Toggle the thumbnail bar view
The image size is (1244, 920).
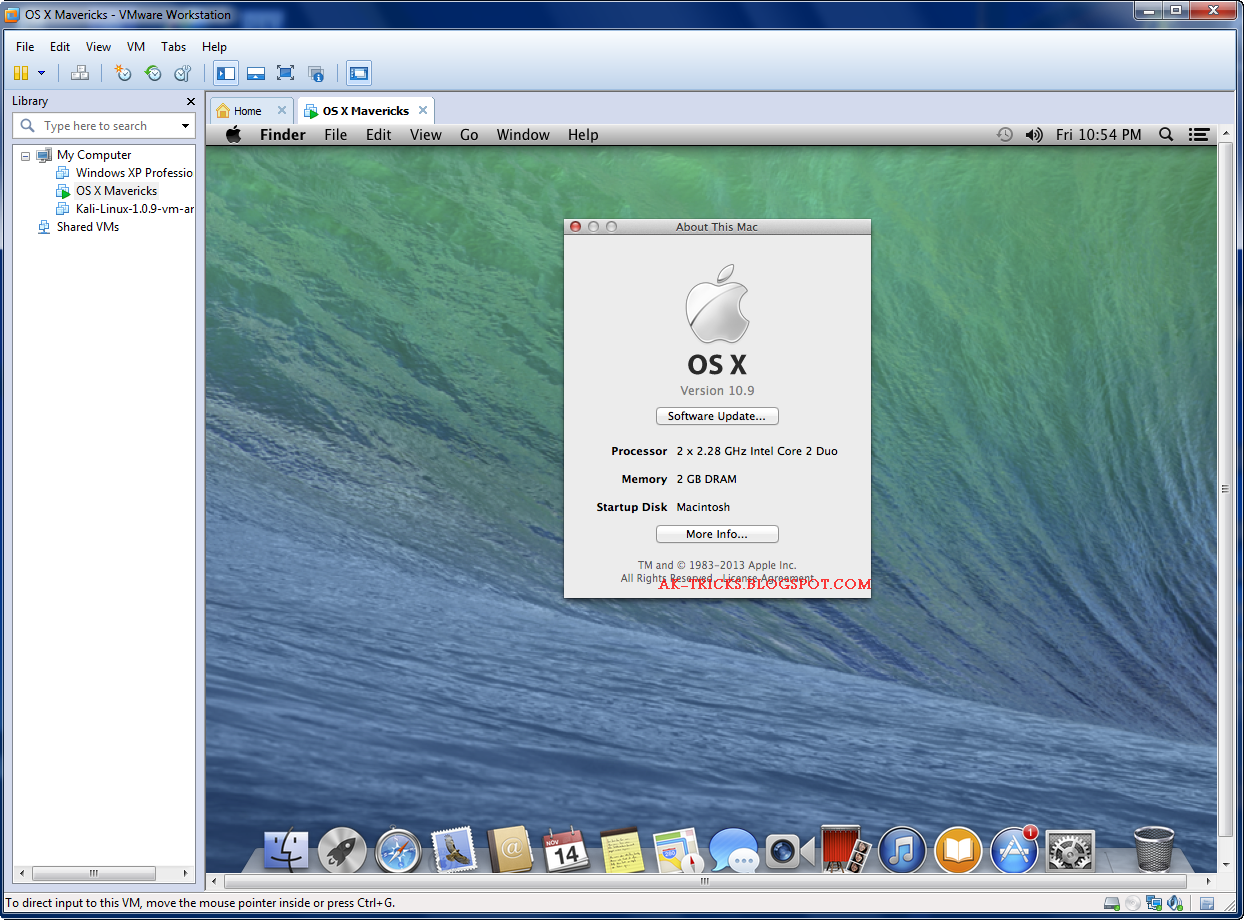pos(256,73)
